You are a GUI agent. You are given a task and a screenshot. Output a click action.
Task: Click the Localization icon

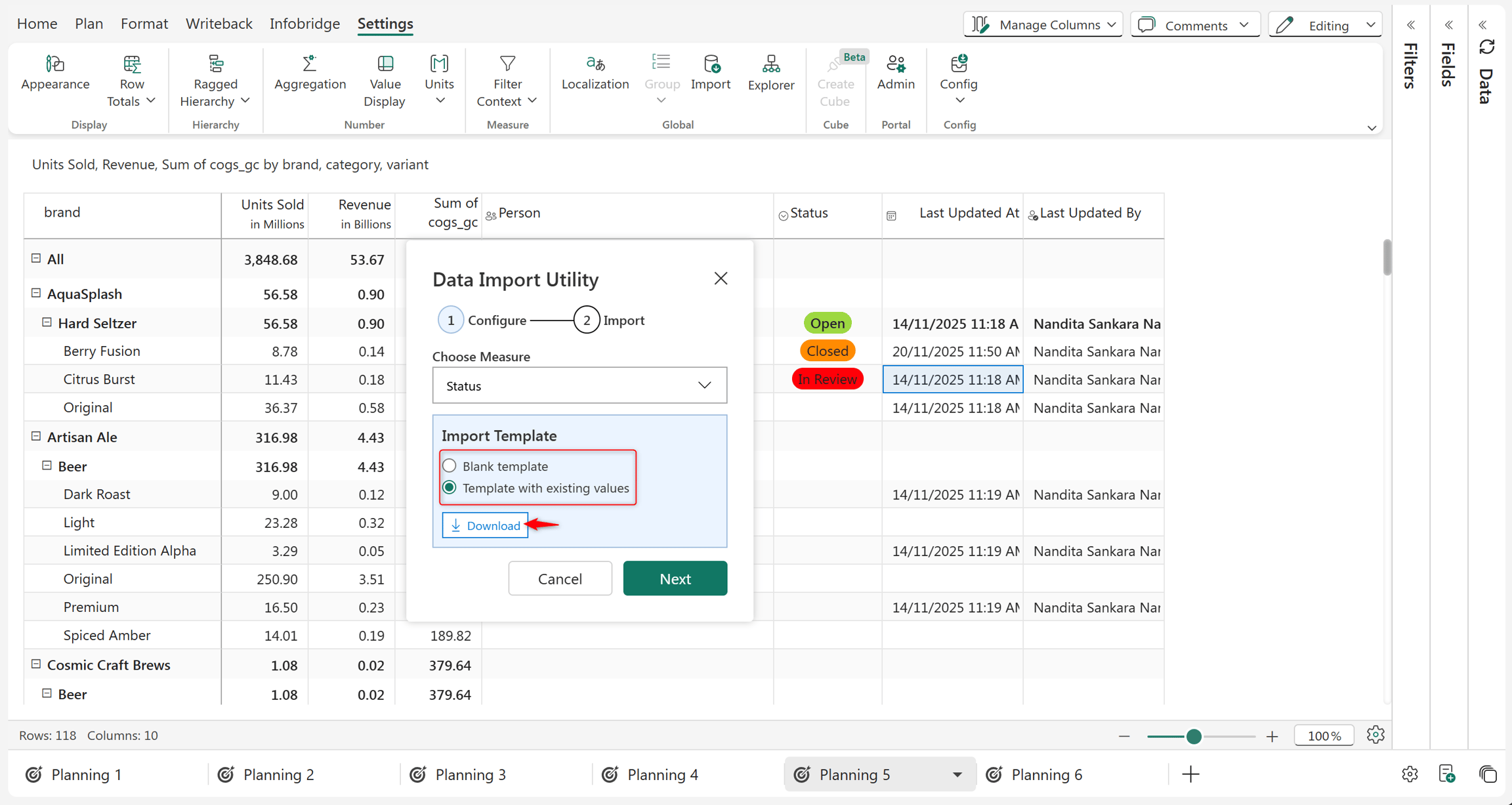[595, 64]
